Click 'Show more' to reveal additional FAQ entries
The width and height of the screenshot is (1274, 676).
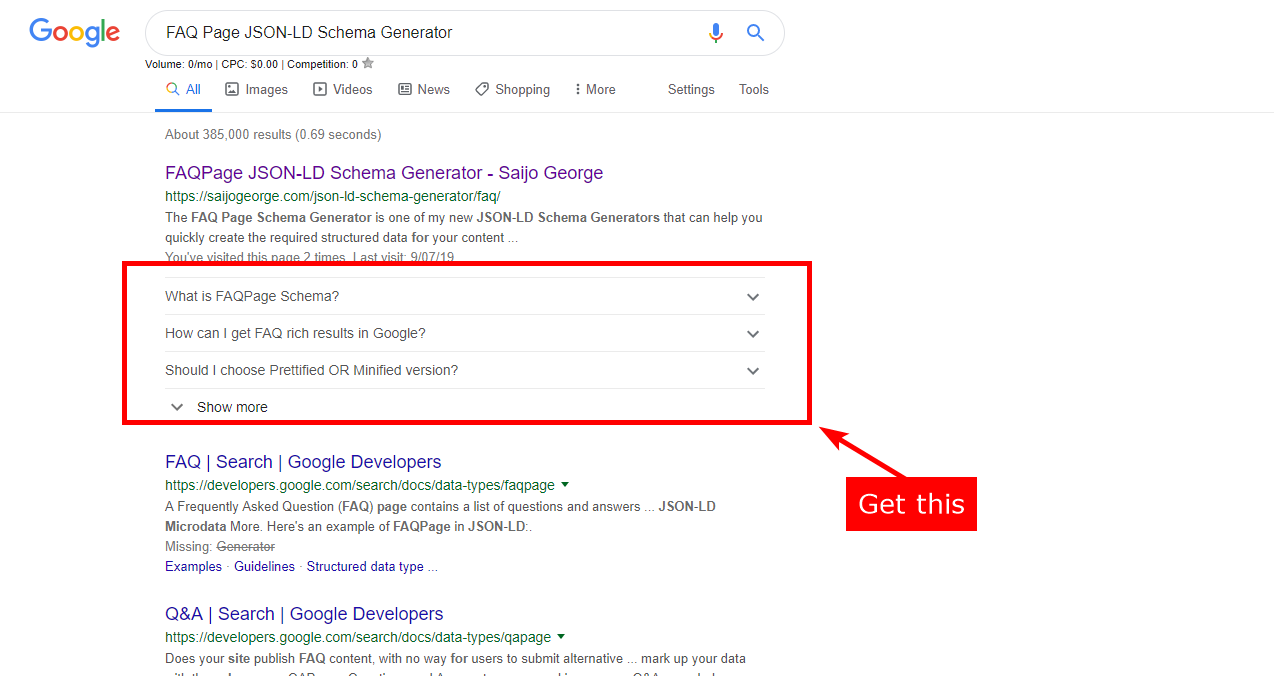click(231, 407)
